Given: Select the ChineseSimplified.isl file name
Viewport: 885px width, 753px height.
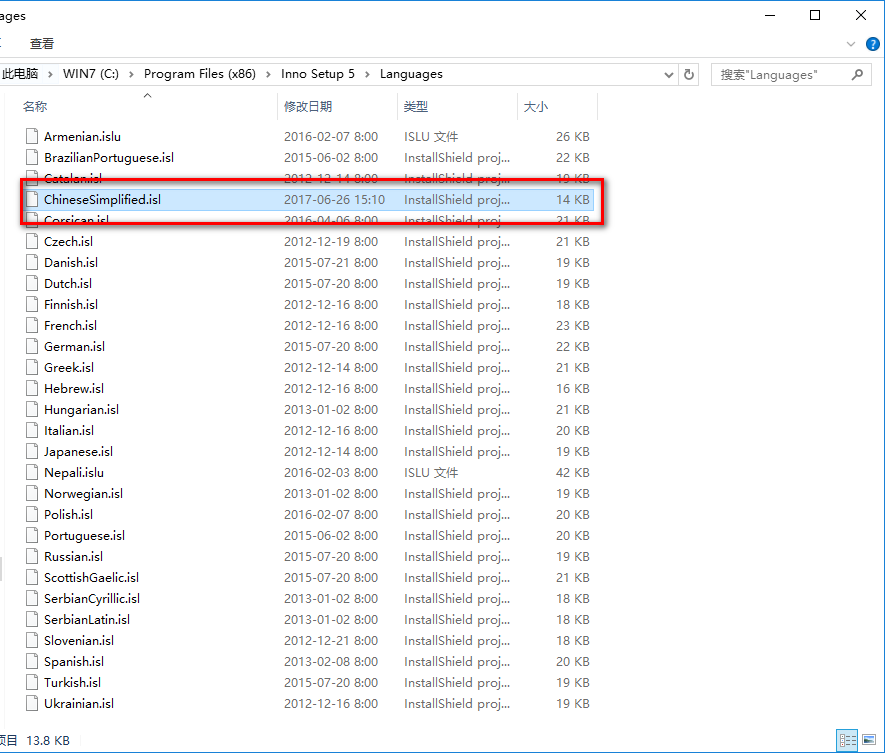Looking at the screenshot, I should [x=102, y=199].
